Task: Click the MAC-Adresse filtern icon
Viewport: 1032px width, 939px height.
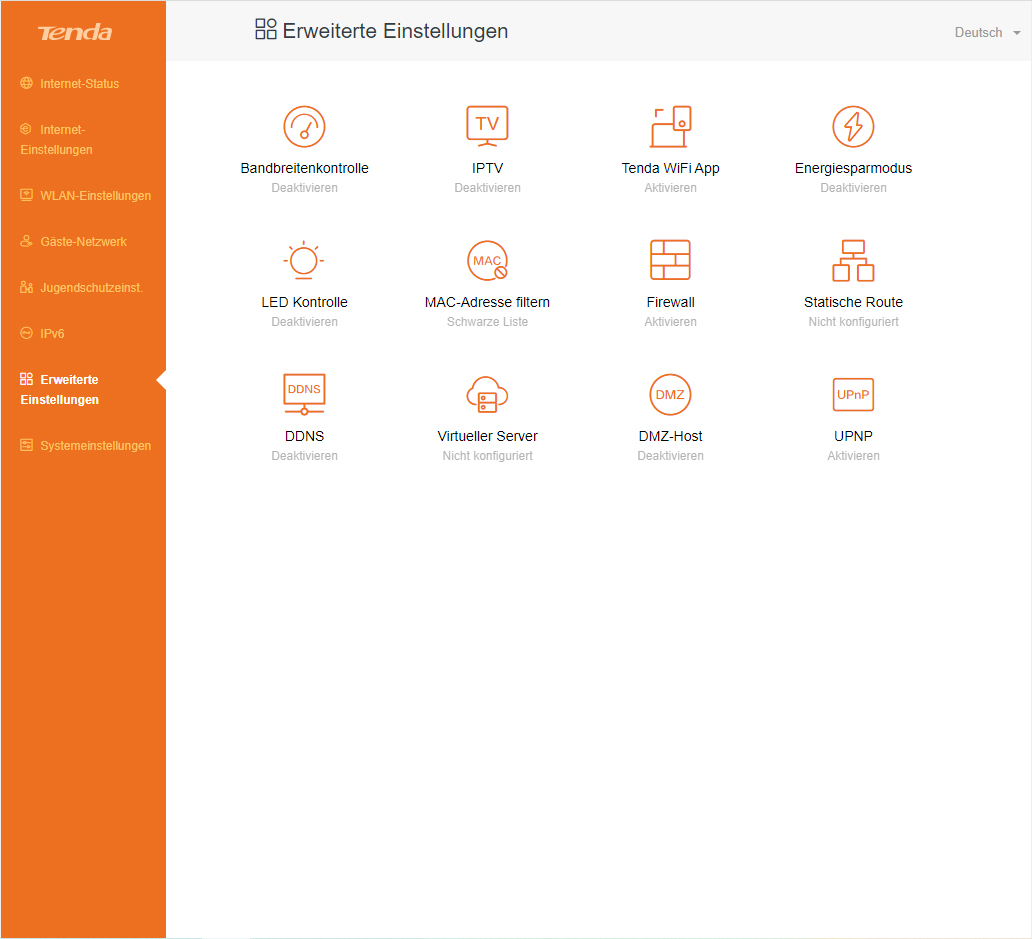Action: pyautogui.click(x=487, y=261)
